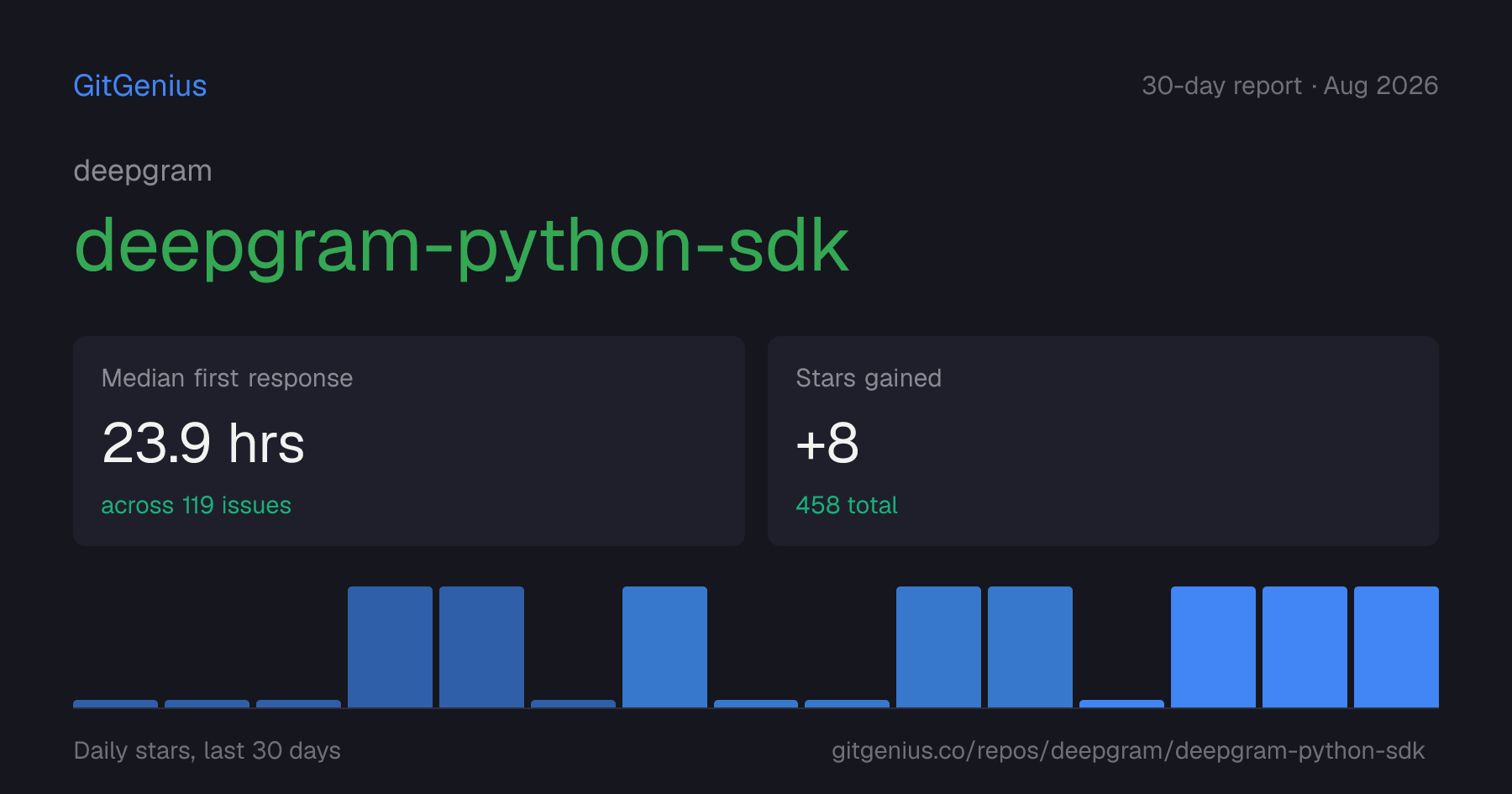
Task: Click the '458 total' text
Action: [x=847, y=505]
